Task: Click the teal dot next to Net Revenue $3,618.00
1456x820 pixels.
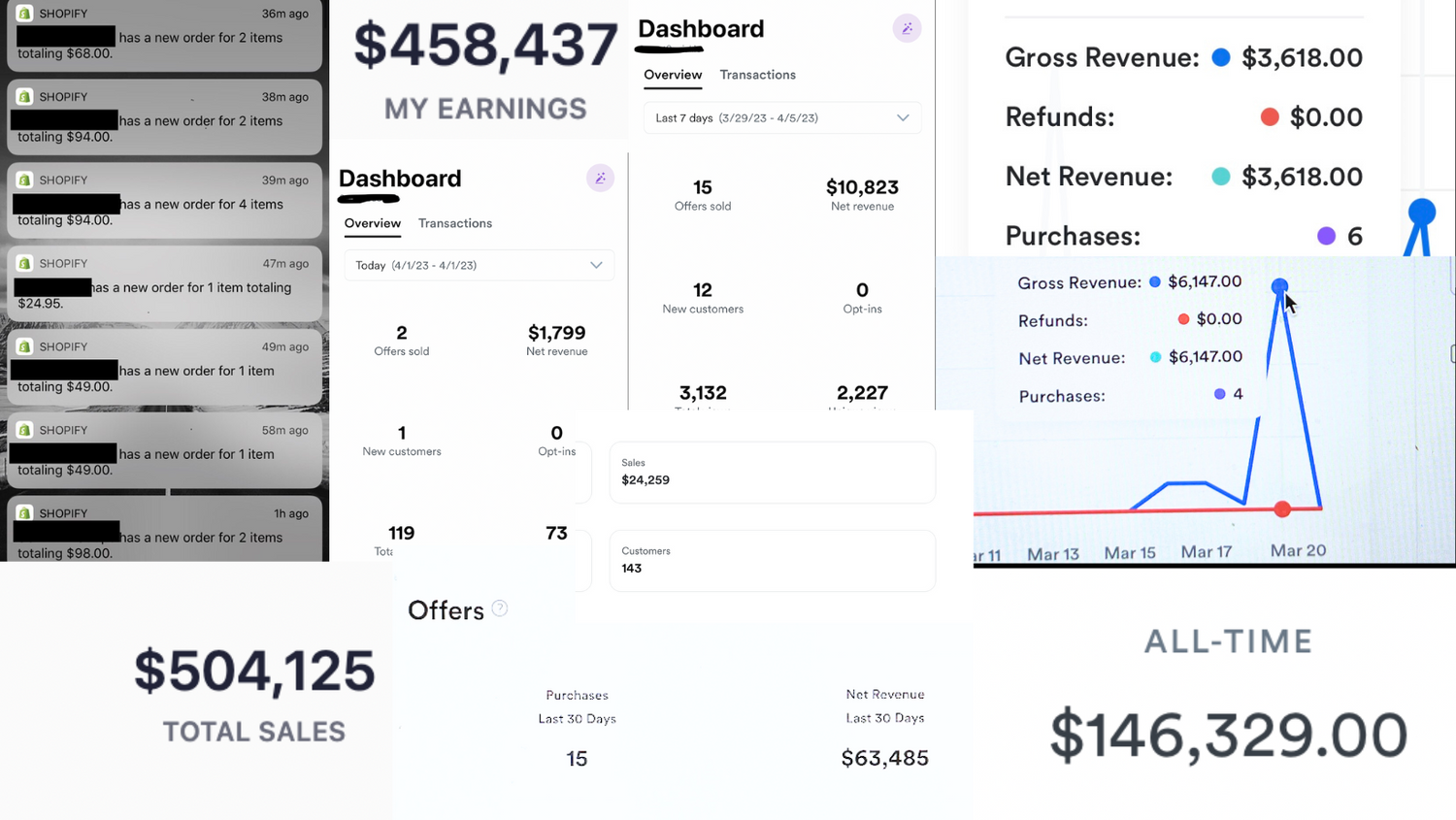Action: click(x=1221, y=177)
